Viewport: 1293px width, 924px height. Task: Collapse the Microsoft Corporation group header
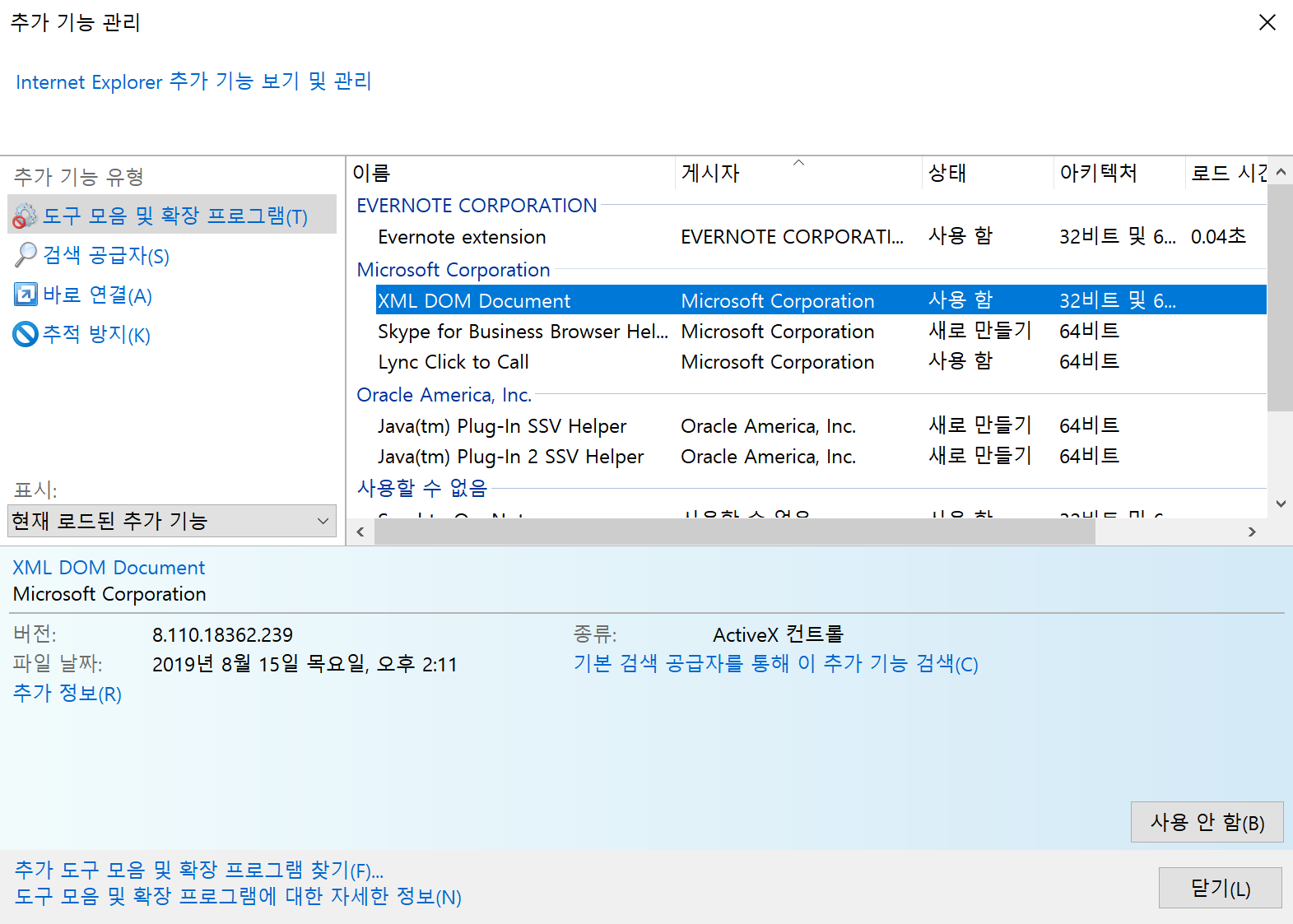point(453,270)
